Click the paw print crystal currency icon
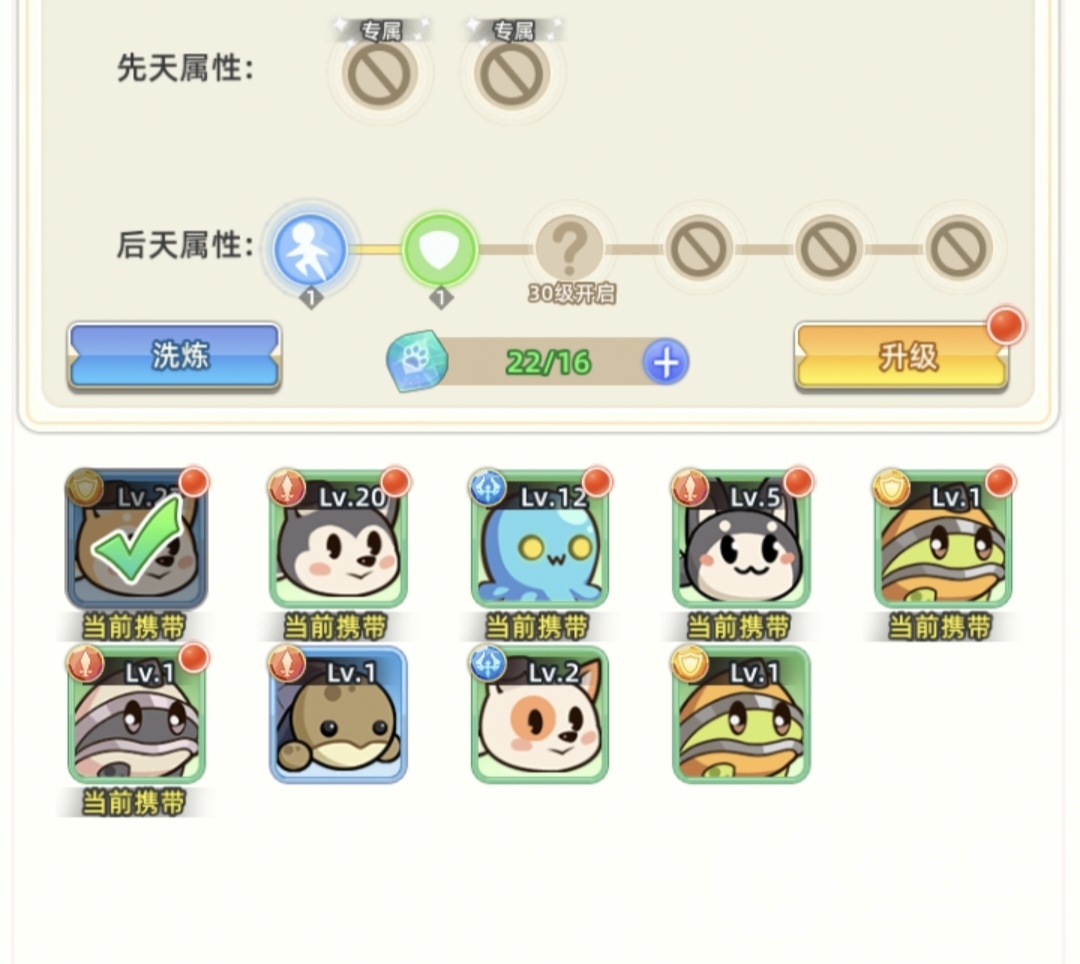Viewport: 1080px width, 964px height. pyautogui.click(x=417, y=361)
